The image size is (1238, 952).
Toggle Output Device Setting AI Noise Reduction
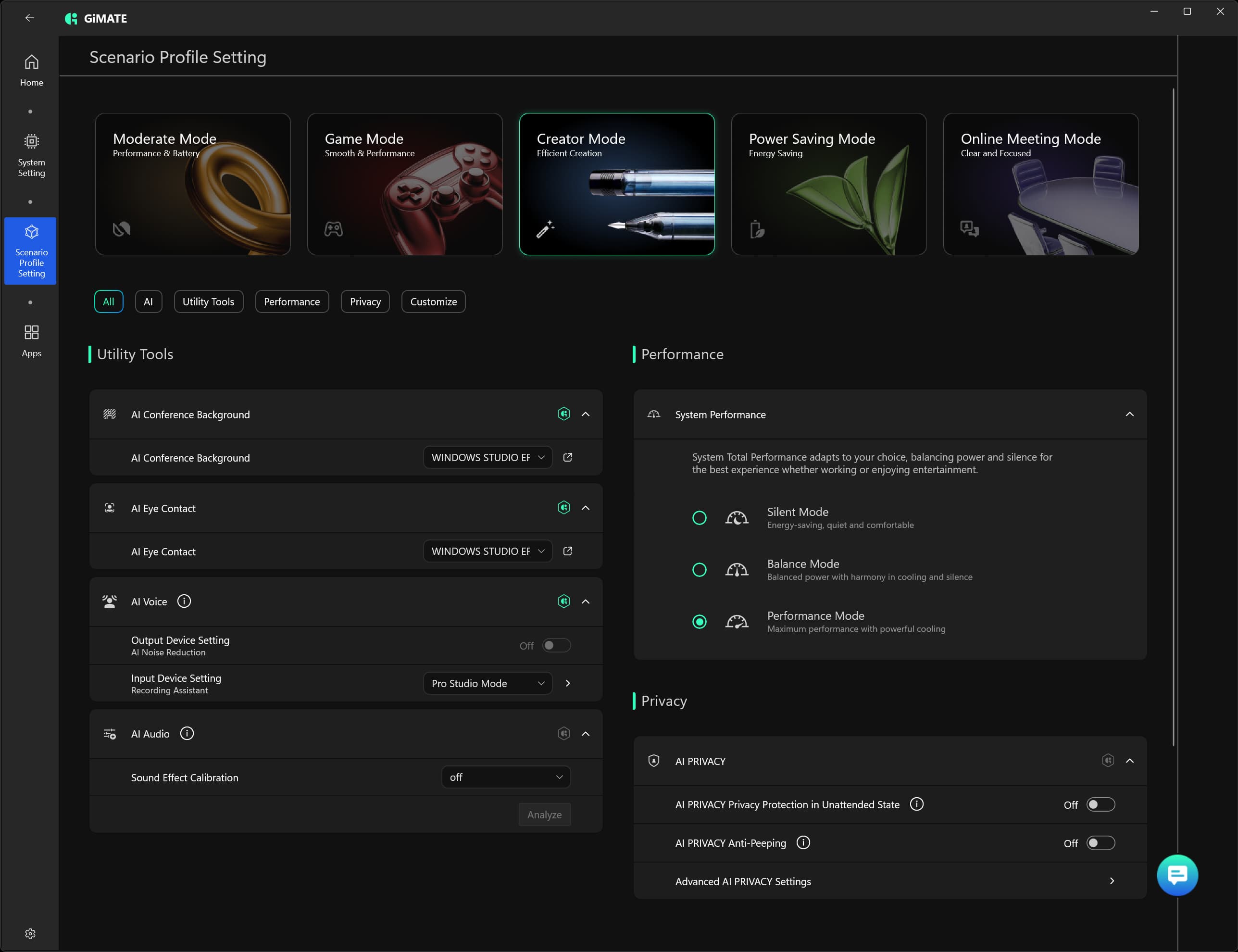[556, 645]
